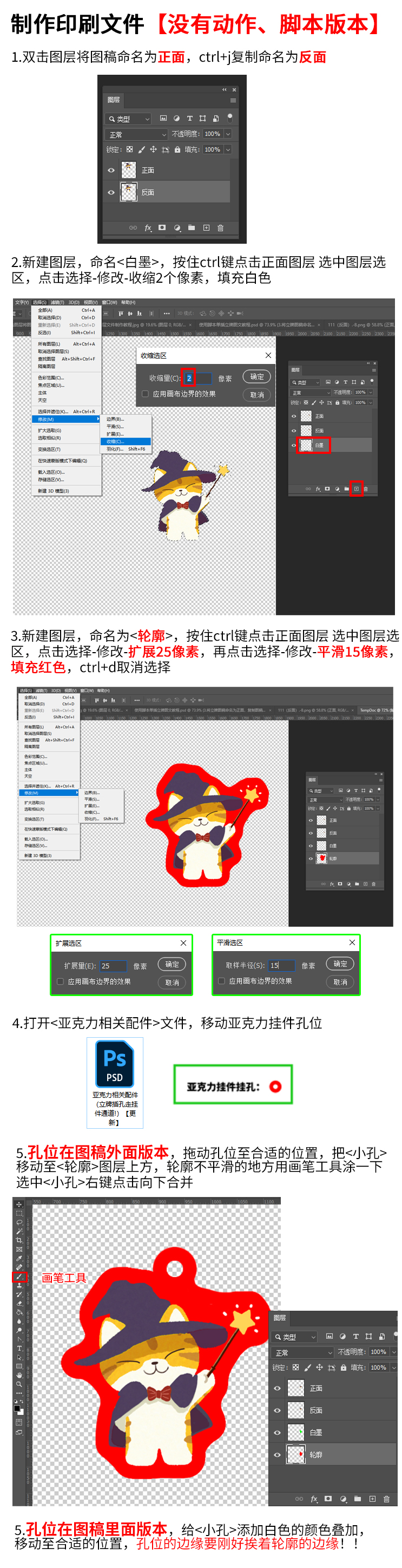Select the Rectangular Marquee tool in step 5 toolbar
Image resolution: width=402 pixels, height=1568 pixels.
tap(19, 1214)
